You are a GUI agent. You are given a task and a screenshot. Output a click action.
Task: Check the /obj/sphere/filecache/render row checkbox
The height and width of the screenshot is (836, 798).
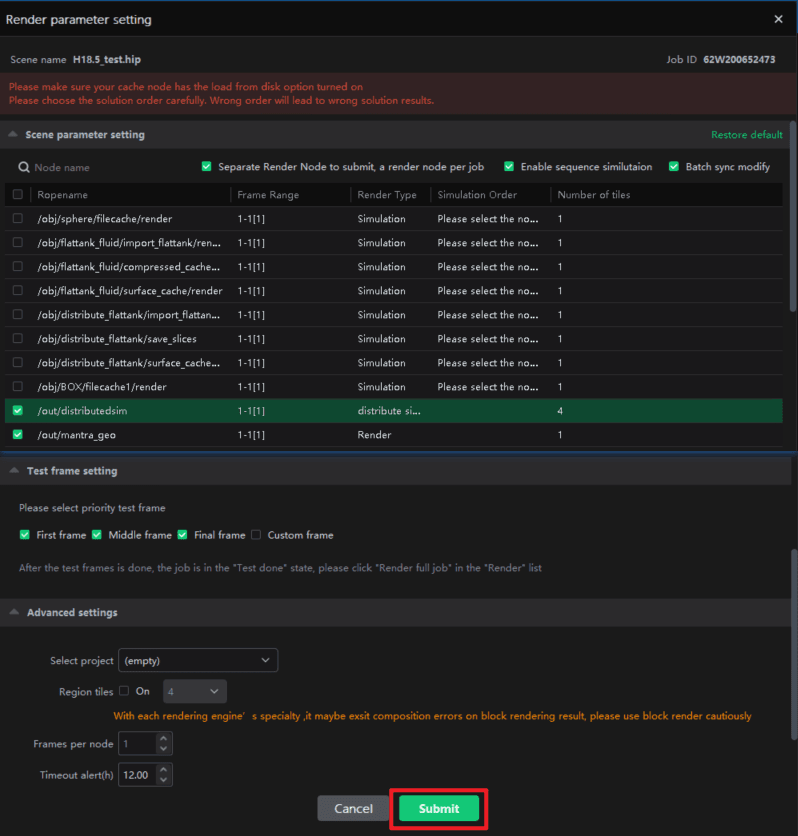[x=17, y=219]
